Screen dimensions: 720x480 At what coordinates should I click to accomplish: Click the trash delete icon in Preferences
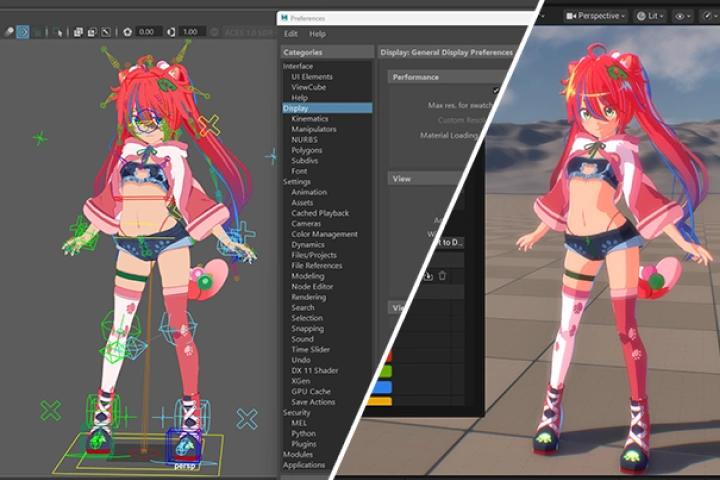tap(443, 275)
